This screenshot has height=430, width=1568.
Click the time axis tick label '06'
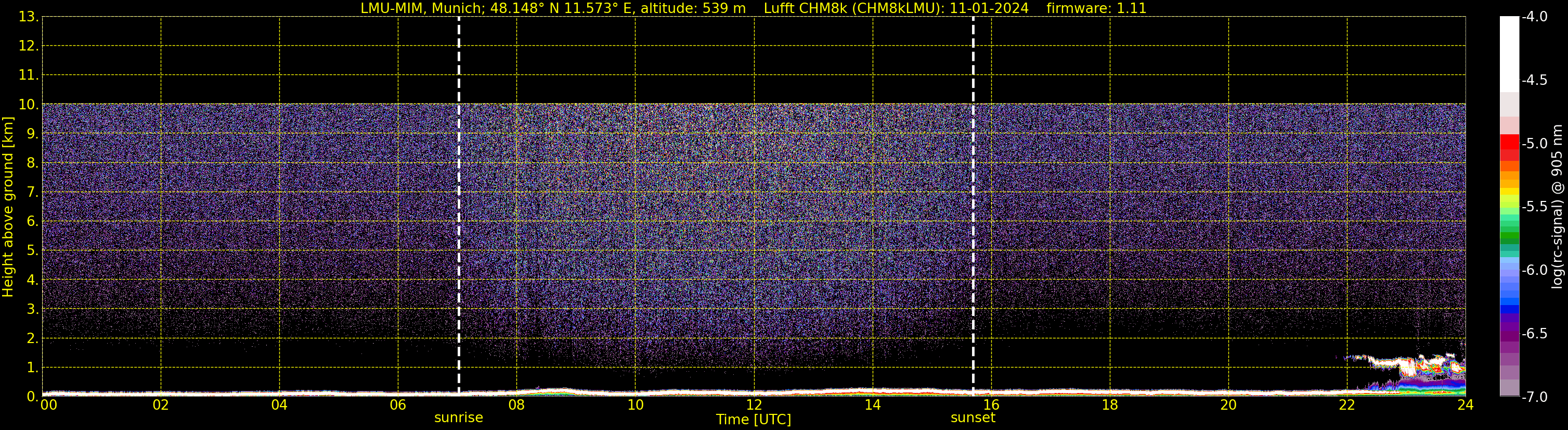coord(397,405)
